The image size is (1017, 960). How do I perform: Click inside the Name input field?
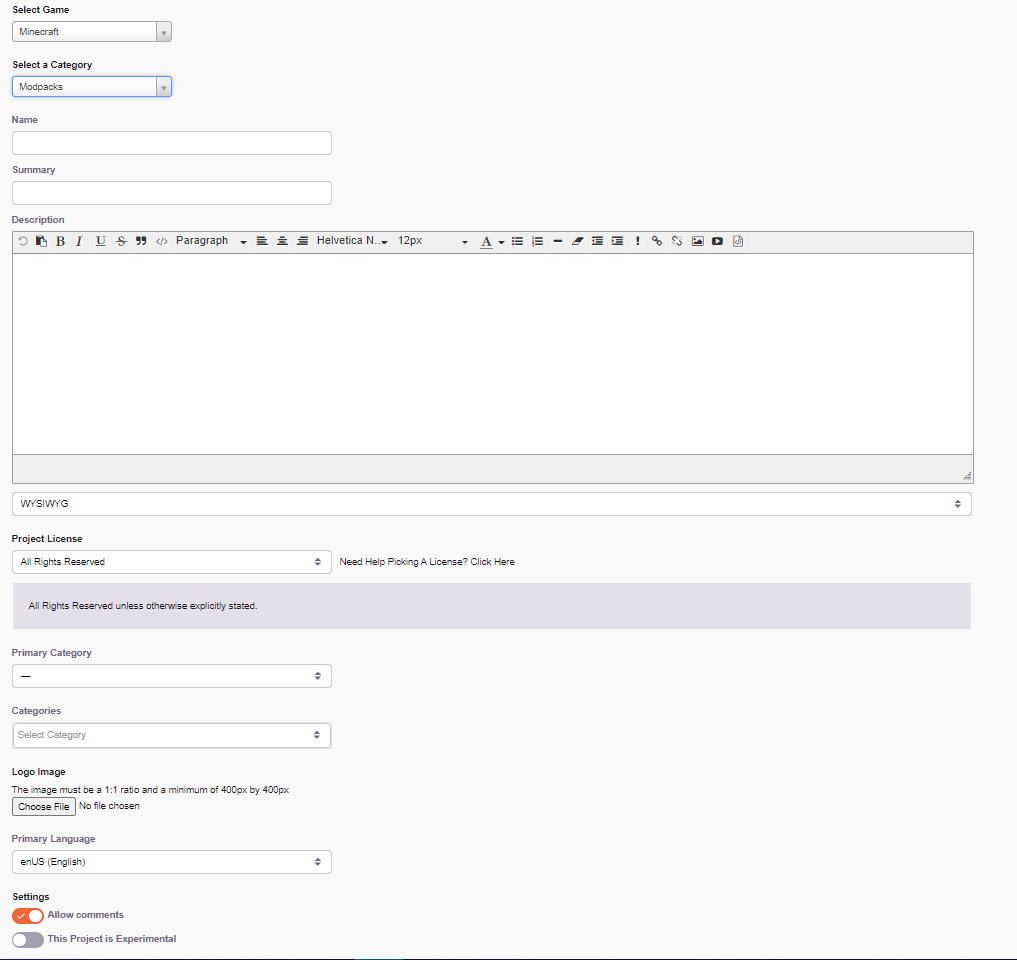point(171,142)
